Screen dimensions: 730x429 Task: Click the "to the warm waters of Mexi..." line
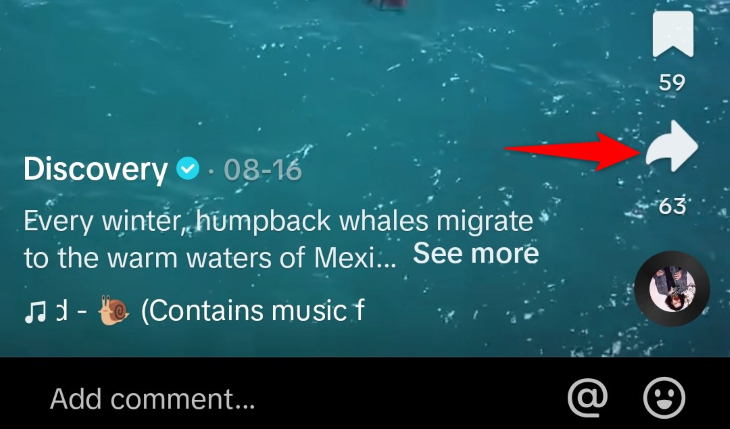point(210,257)
